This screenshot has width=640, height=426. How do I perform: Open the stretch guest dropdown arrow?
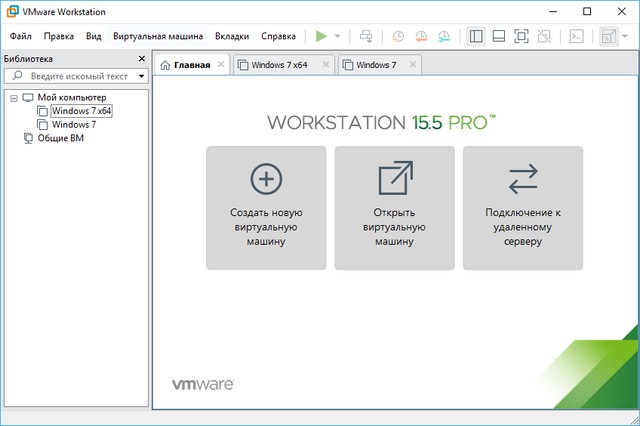pos(627,36)
